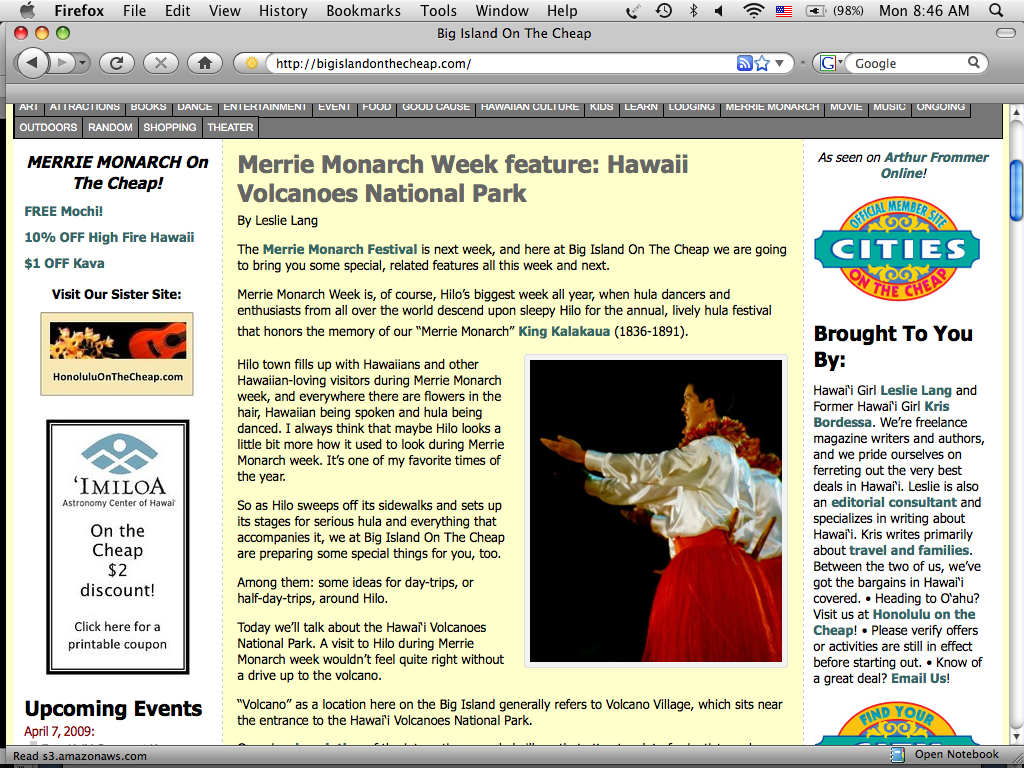The width and height of the screenshot is (1024, 768).
Task: Open the address bar history dropdown
Action: (x=780, y=64)
